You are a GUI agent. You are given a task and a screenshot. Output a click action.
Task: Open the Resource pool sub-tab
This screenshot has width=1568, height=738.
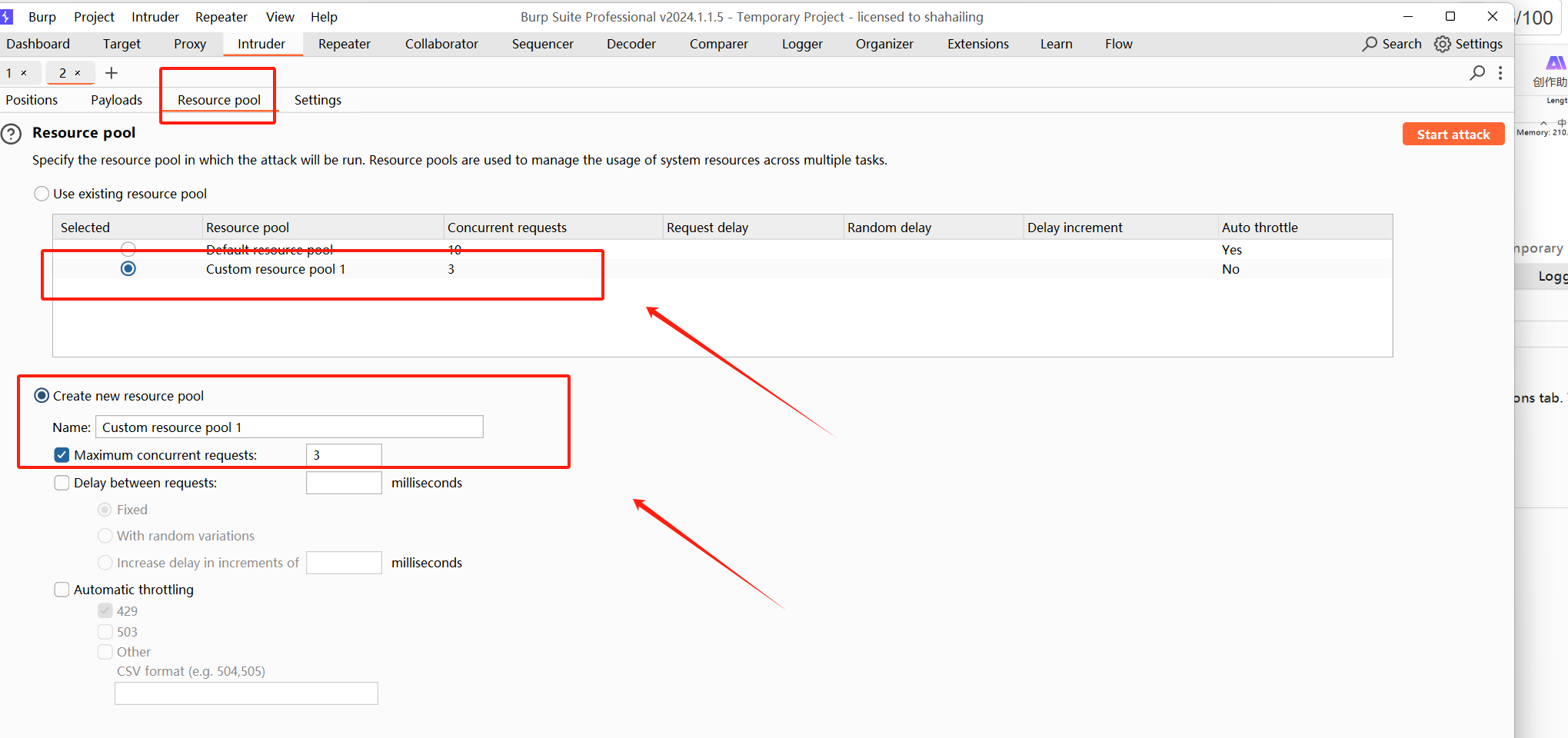coord(219,100)
